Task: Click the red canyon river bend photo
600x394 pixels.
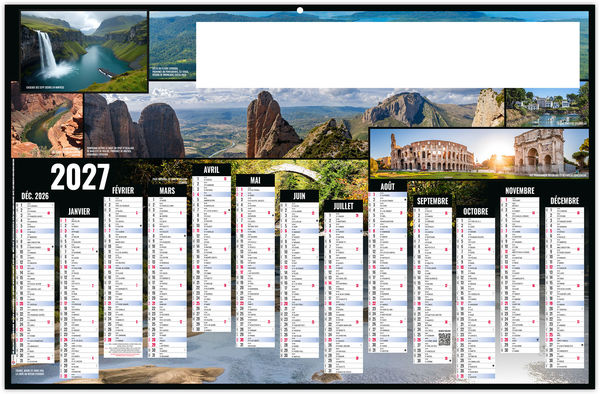Action: click(47, 125)
